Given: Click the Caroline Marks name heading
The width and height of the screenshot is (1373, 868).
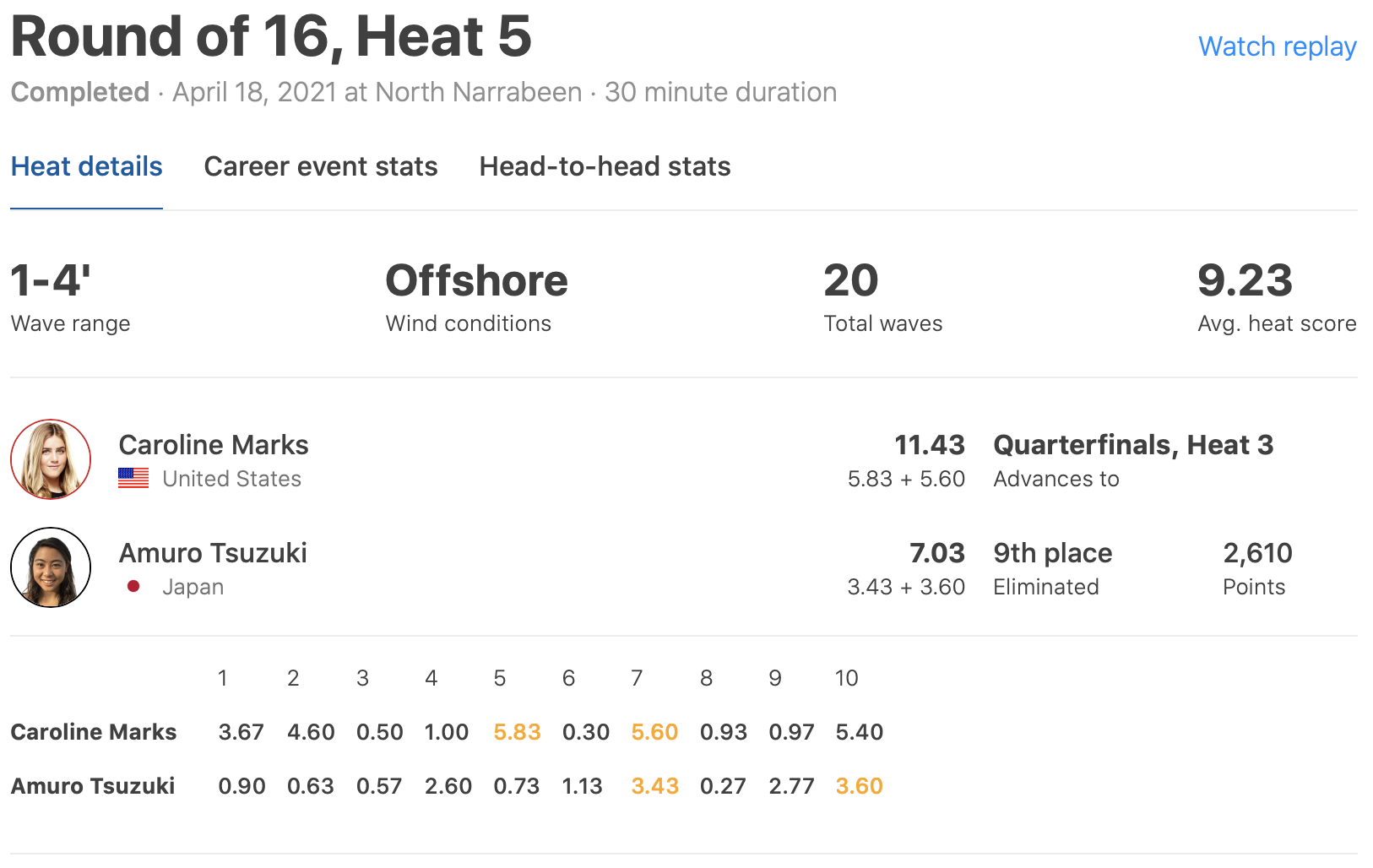Looking at the screenshot, I should click(x=214, y=445).
